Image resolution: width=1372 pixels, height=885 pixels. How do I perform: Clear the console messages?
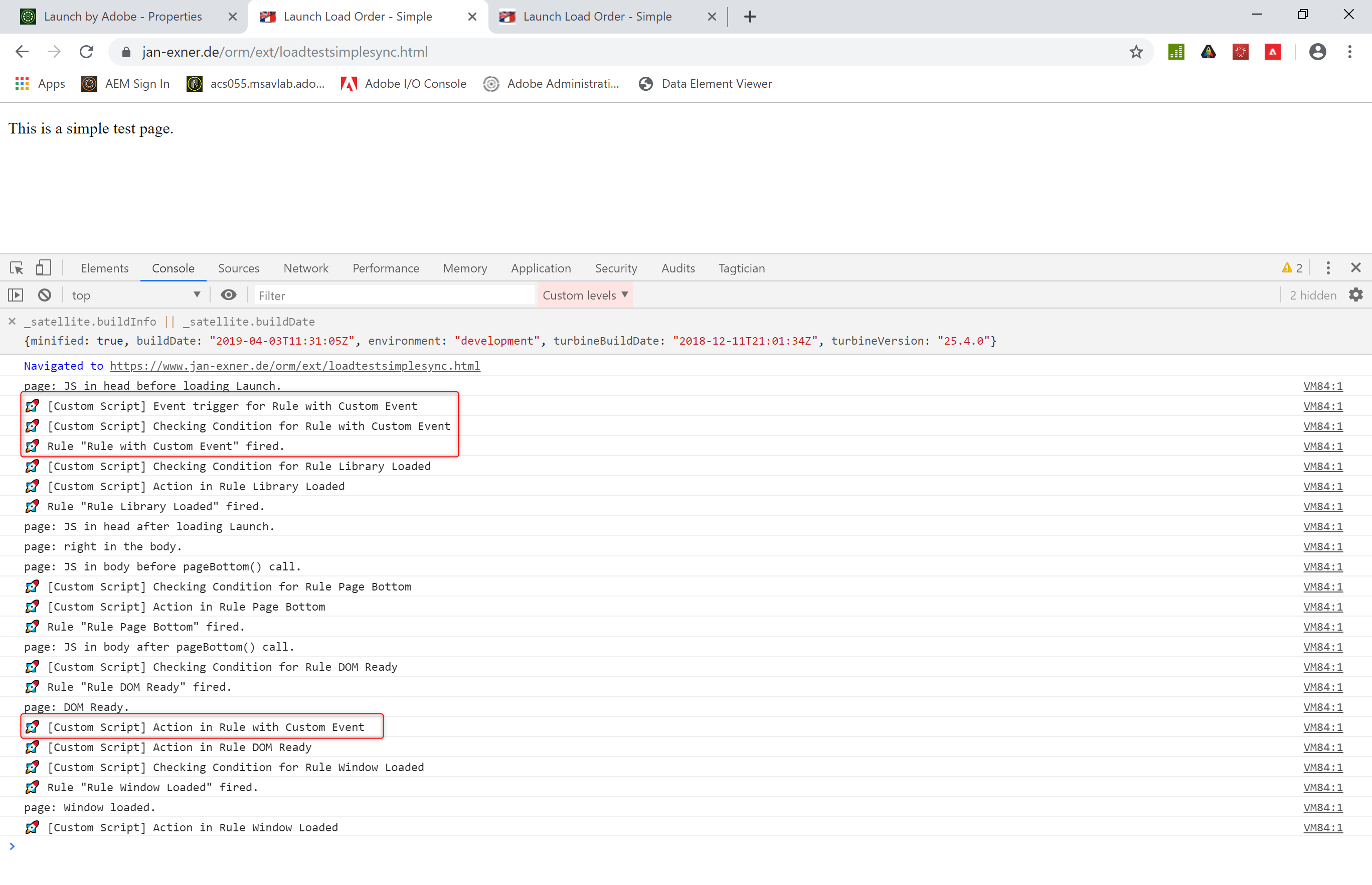[x=44, y=294]
